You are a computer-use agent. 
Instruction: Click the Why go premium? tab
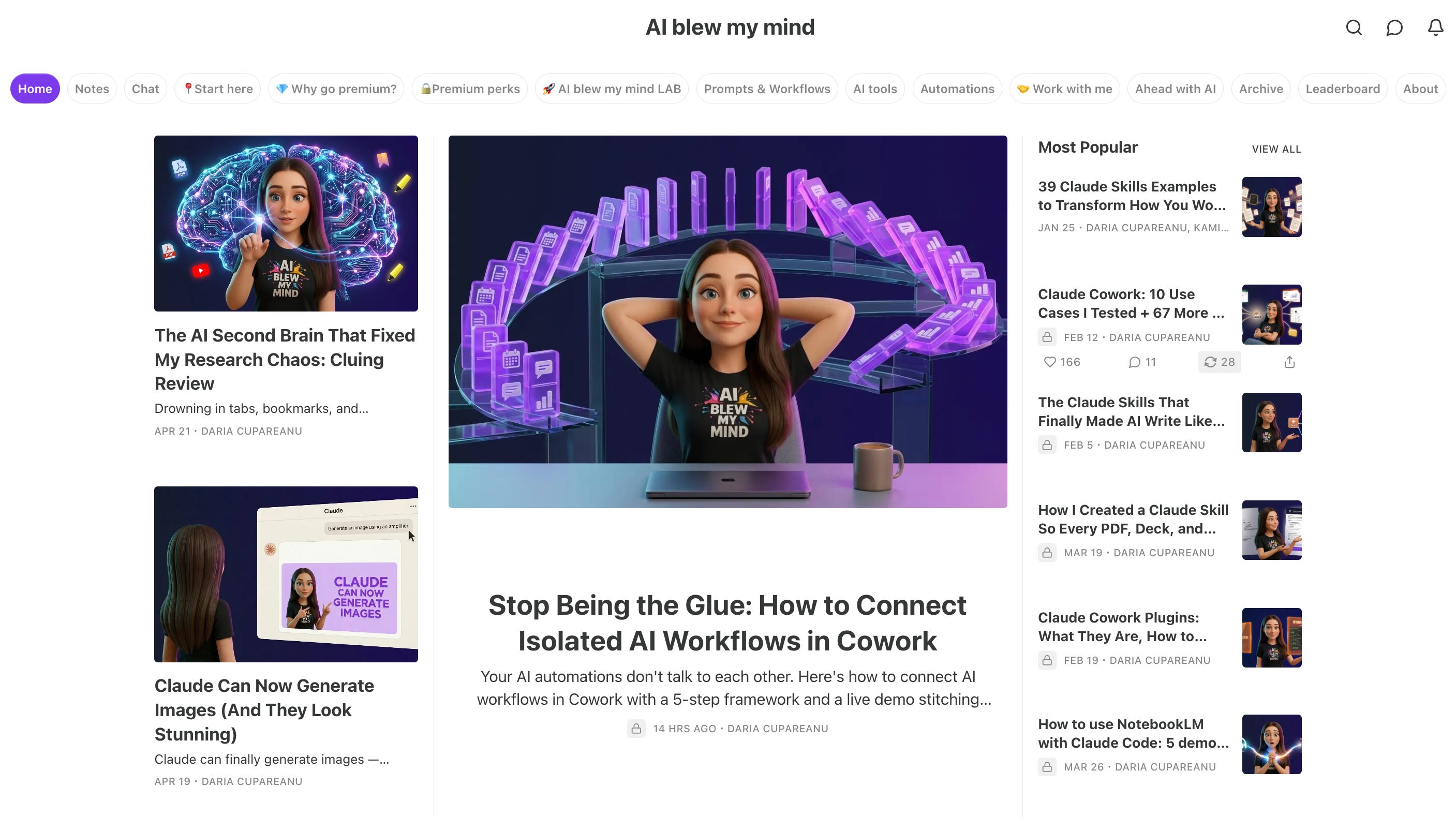pyautogui.click(x=336, y=88)
